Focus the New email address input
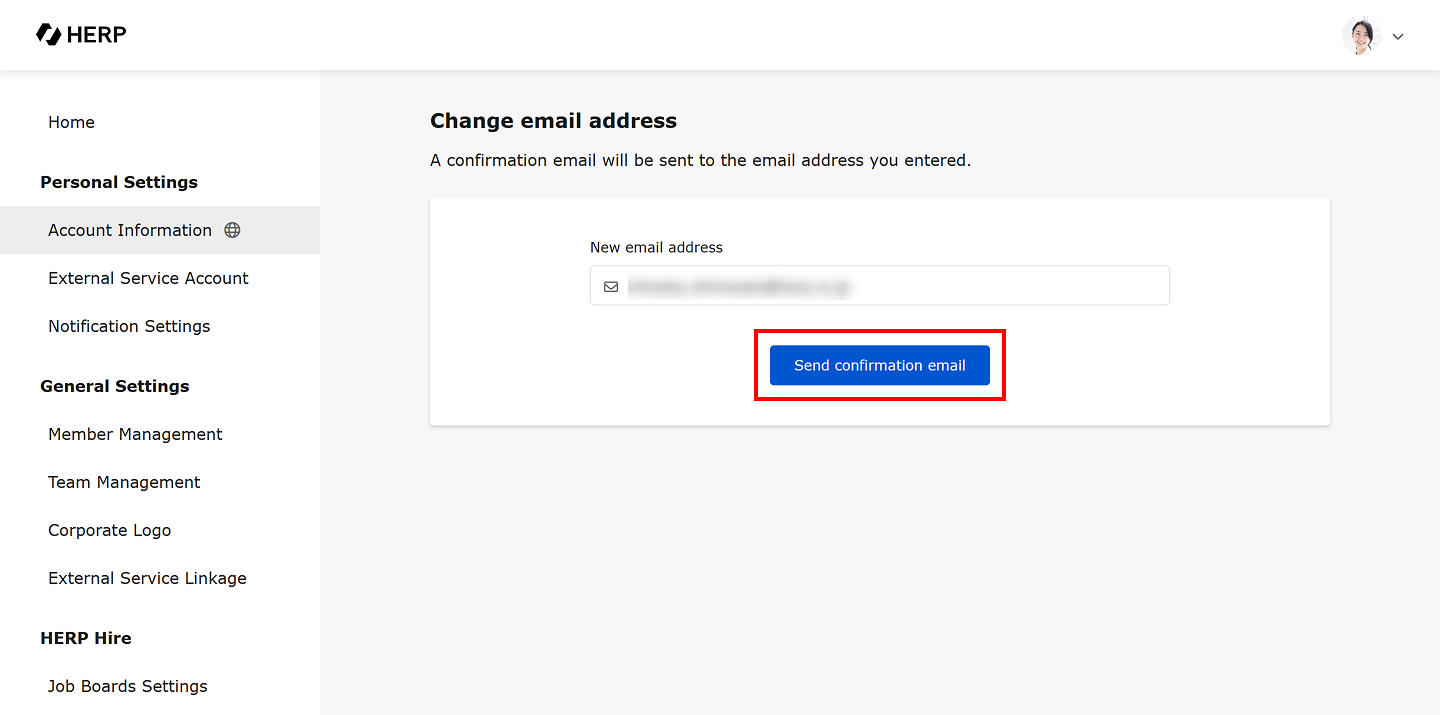1440x715 pixels. click(890, 286)
